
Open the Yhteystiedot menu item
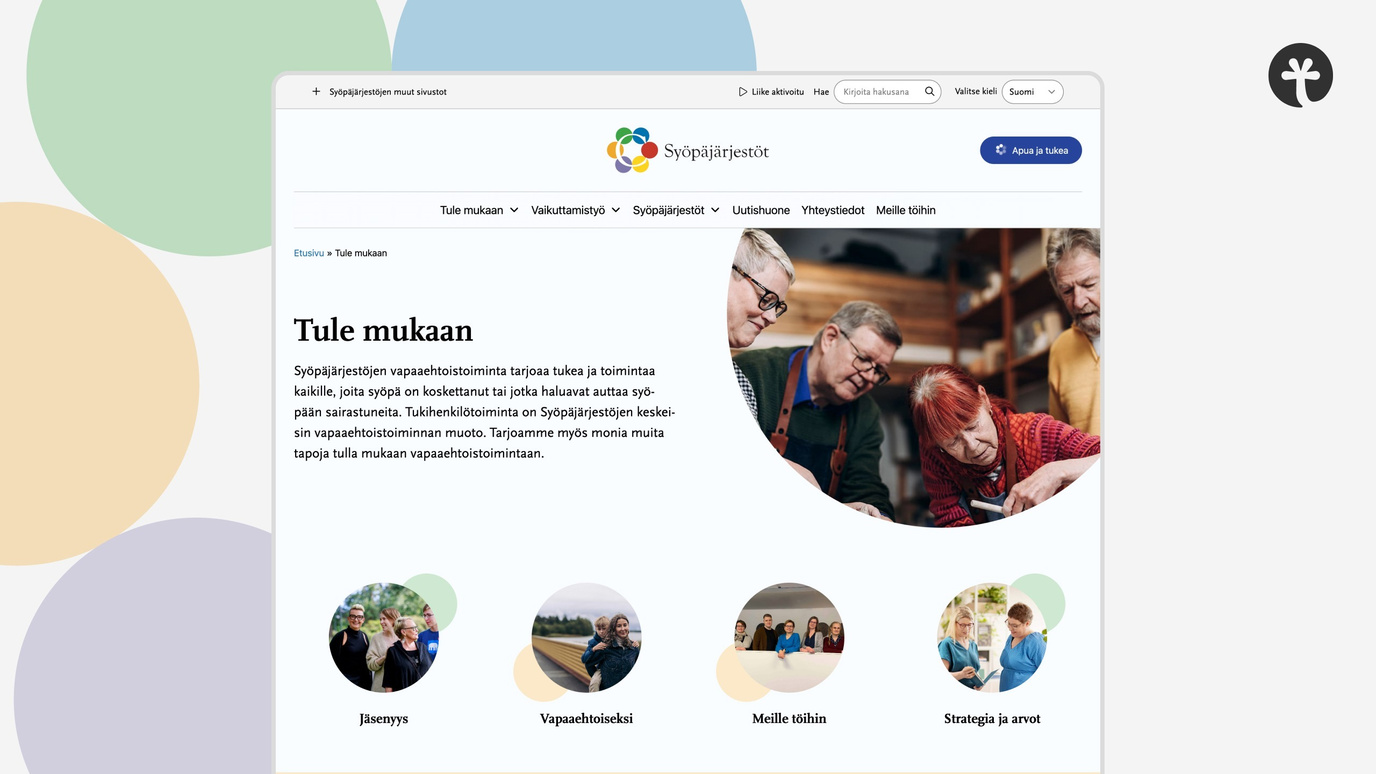[x=833, y=210]
